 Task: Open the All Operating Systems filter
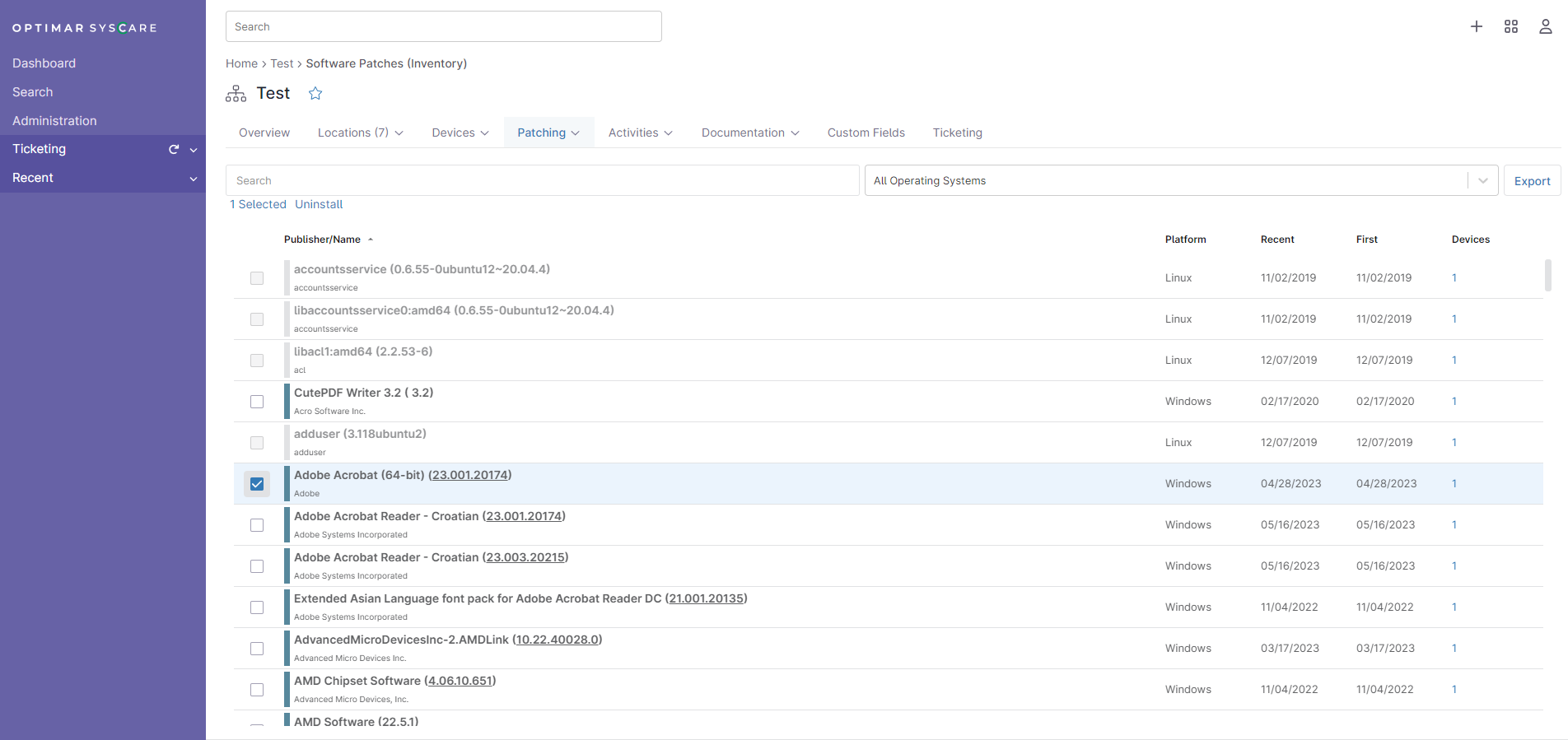tap(1181, 180)
